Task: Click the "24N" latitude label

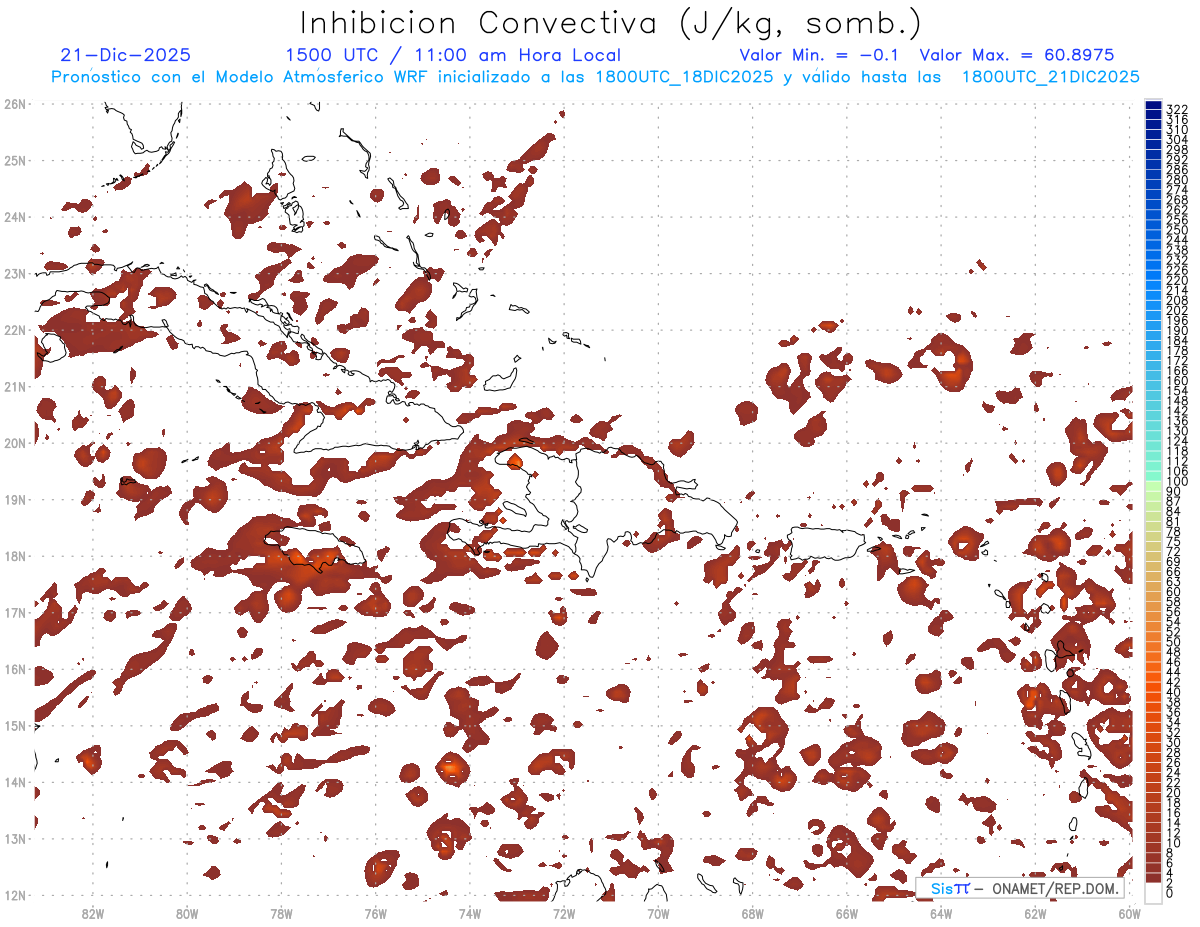Action: pos(15,217)
